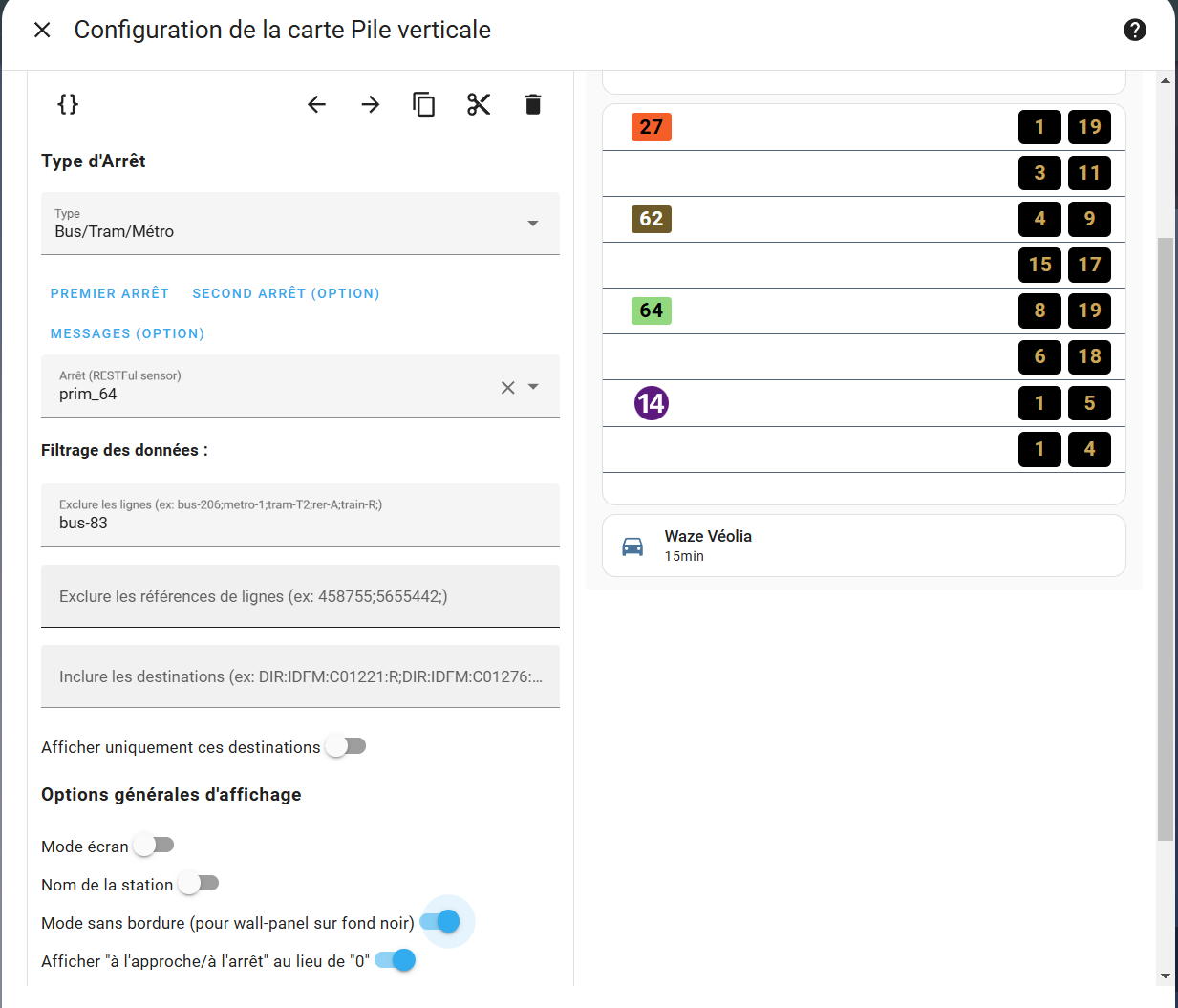Enable 'Afficher uniquement ces destinations' toggle
This screenshot has height=1008, width=1178.
346,746
